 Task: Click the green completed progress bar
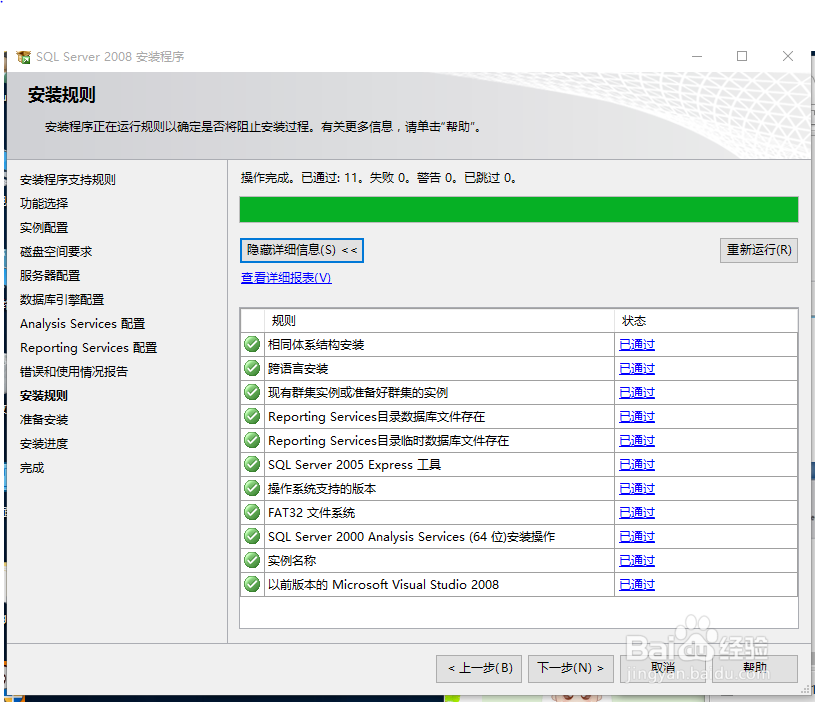pos(518,209)
